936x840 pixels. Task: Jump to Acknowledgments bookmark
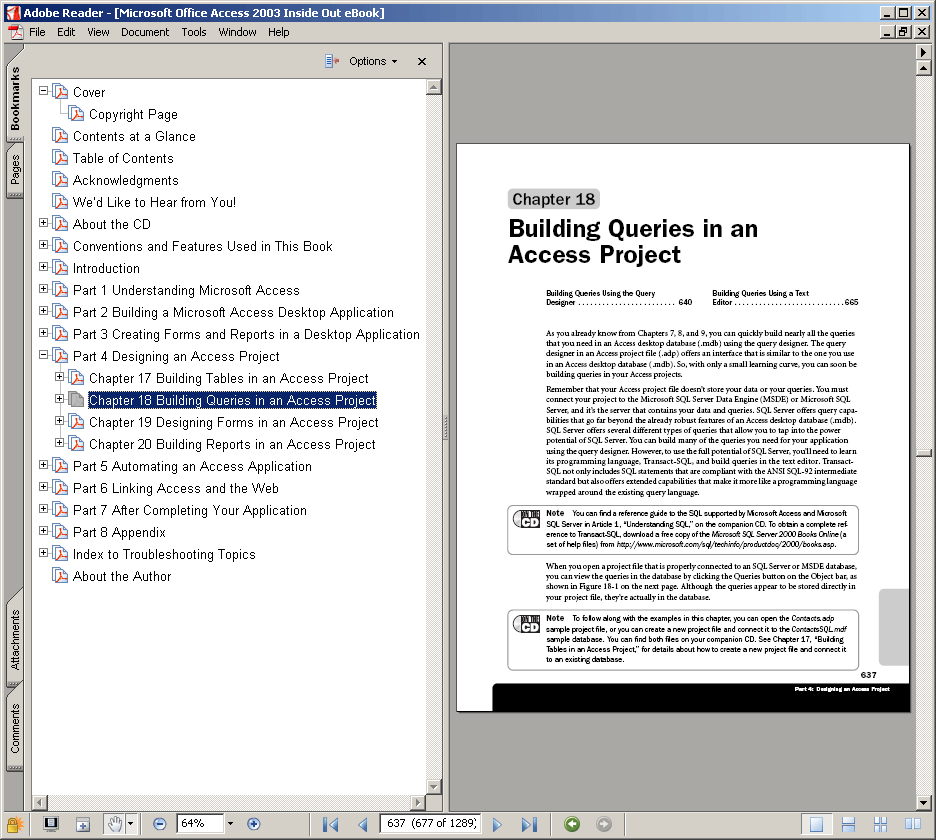(x=125, y=180)
